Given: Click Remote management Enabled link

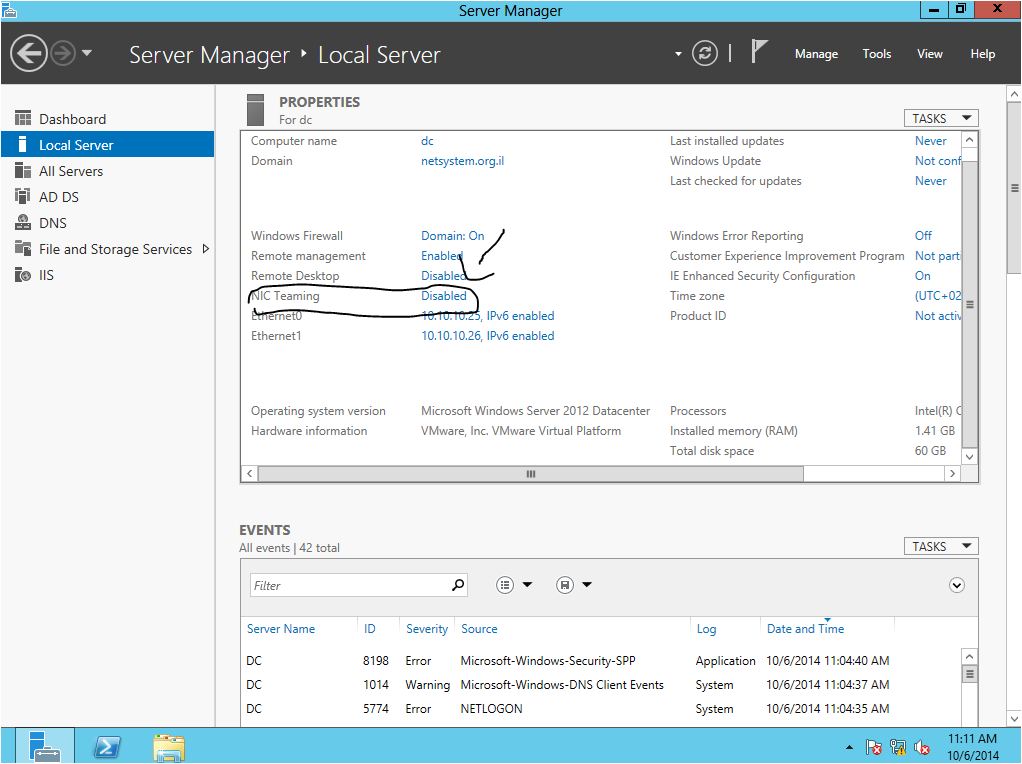Looking at the screenshot, I should (x=442, y=256).
